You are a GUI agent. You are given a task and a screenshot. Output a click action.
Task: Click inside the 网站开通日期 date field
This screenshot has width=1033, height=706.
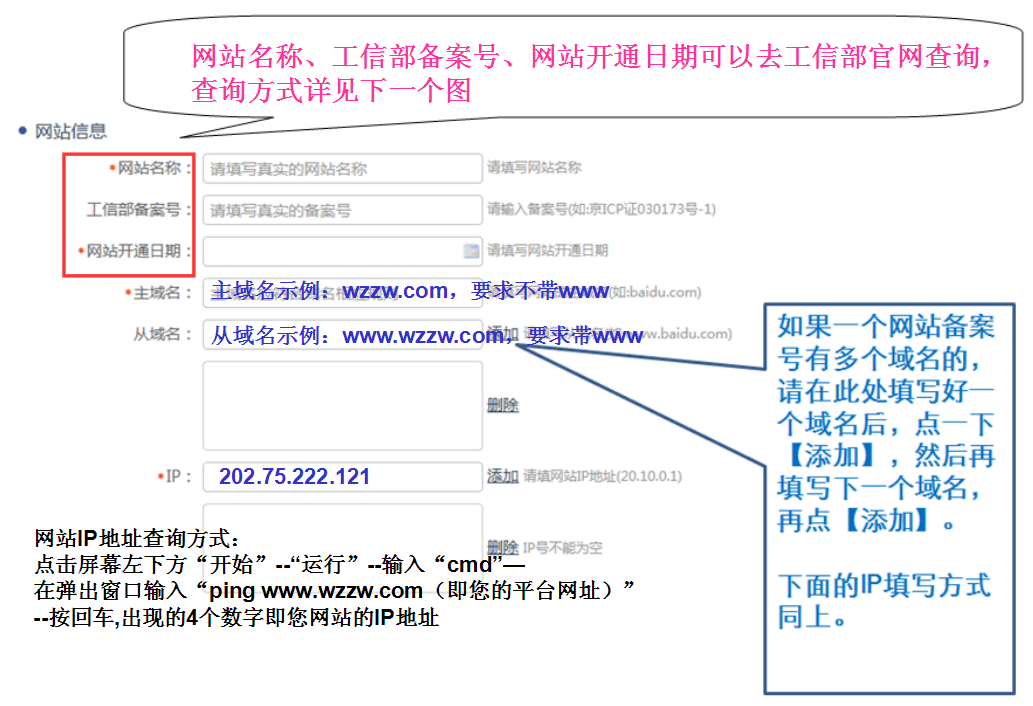330,251
